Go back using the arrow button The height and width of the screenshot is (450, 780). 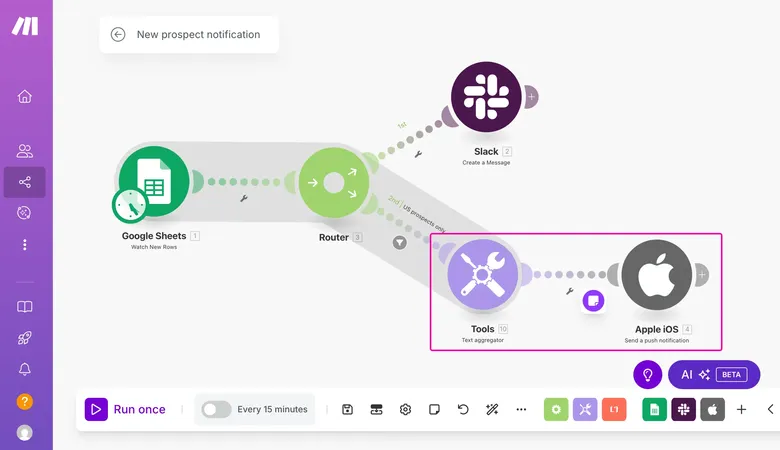(118, 34)
